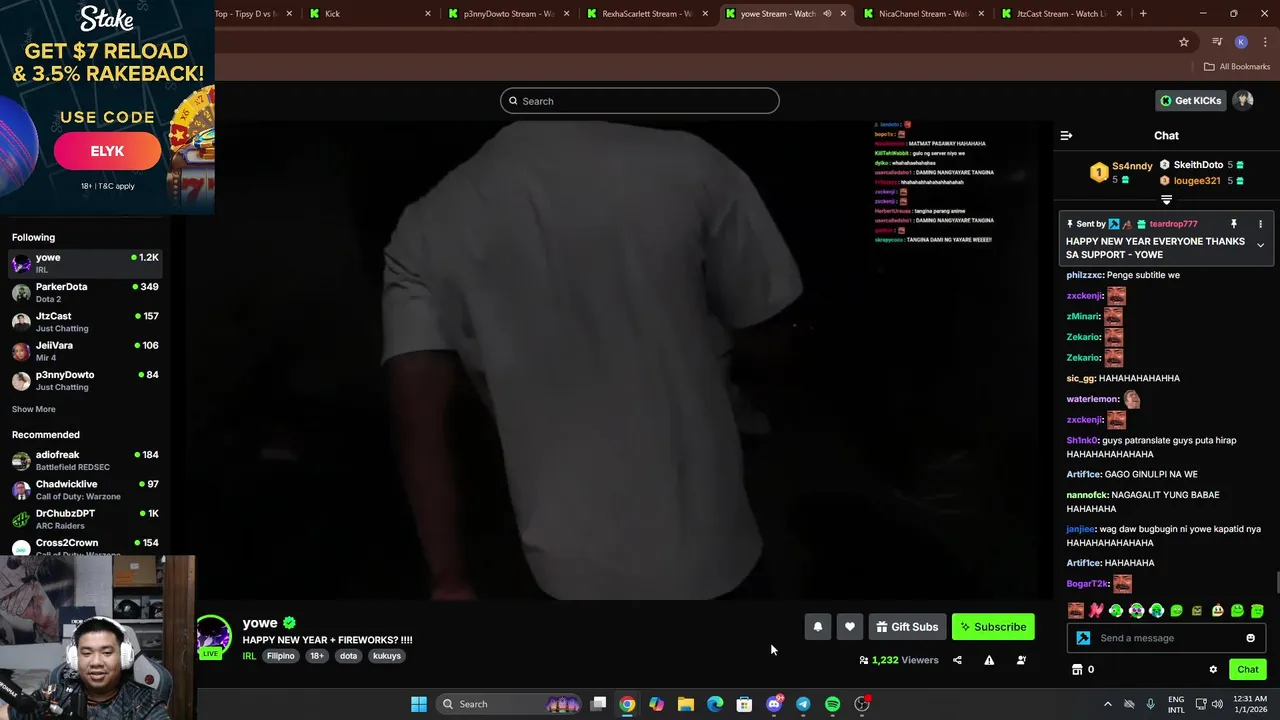Screen dimensions: 1280x720
Task: Select JeilVara in Following list
Action: [85, 351]
